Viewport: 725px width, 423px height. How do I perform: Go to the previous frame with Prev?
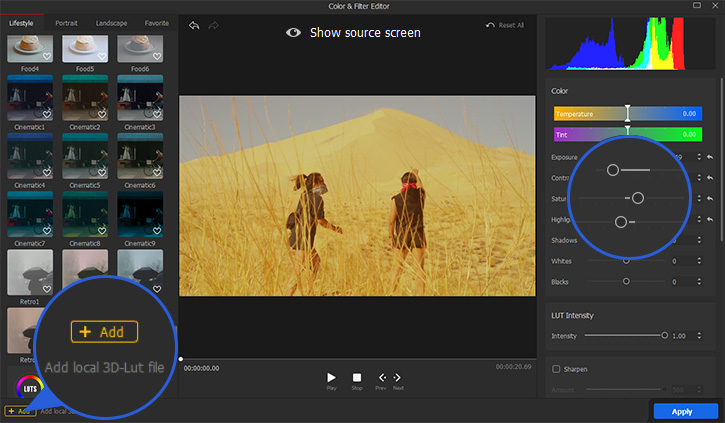point(381,378)
